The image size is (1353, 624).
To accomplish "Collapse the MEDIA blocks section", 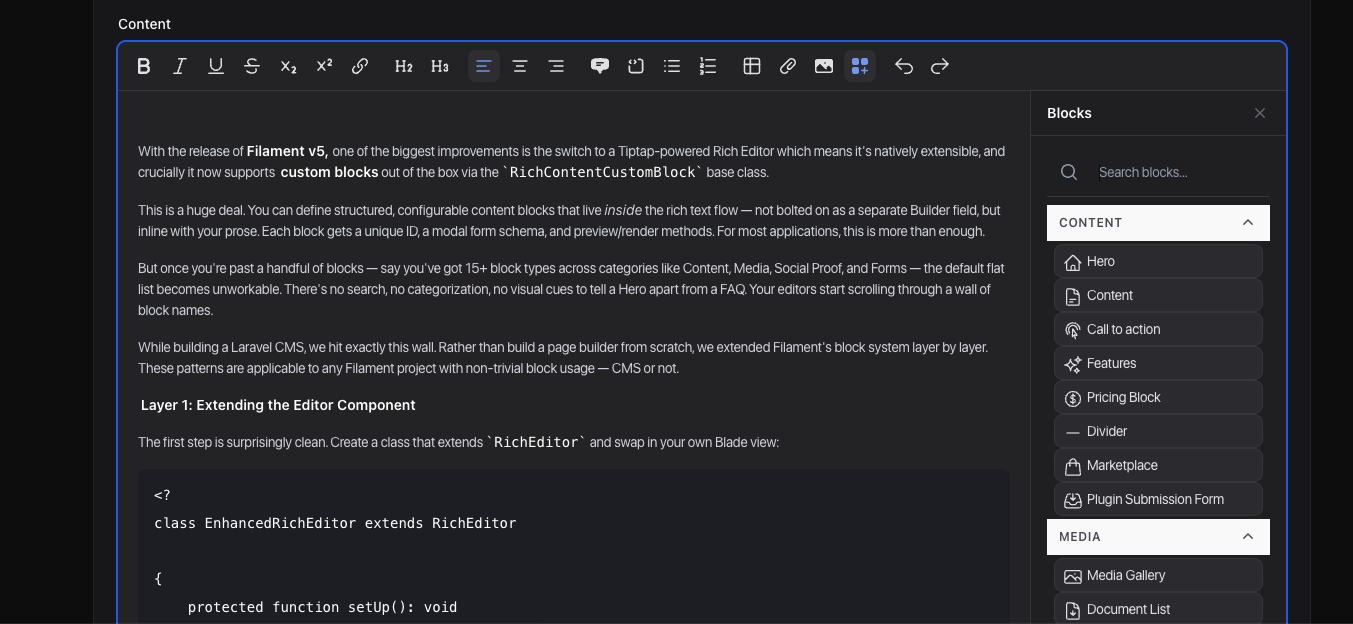I will coord(1248,537).
